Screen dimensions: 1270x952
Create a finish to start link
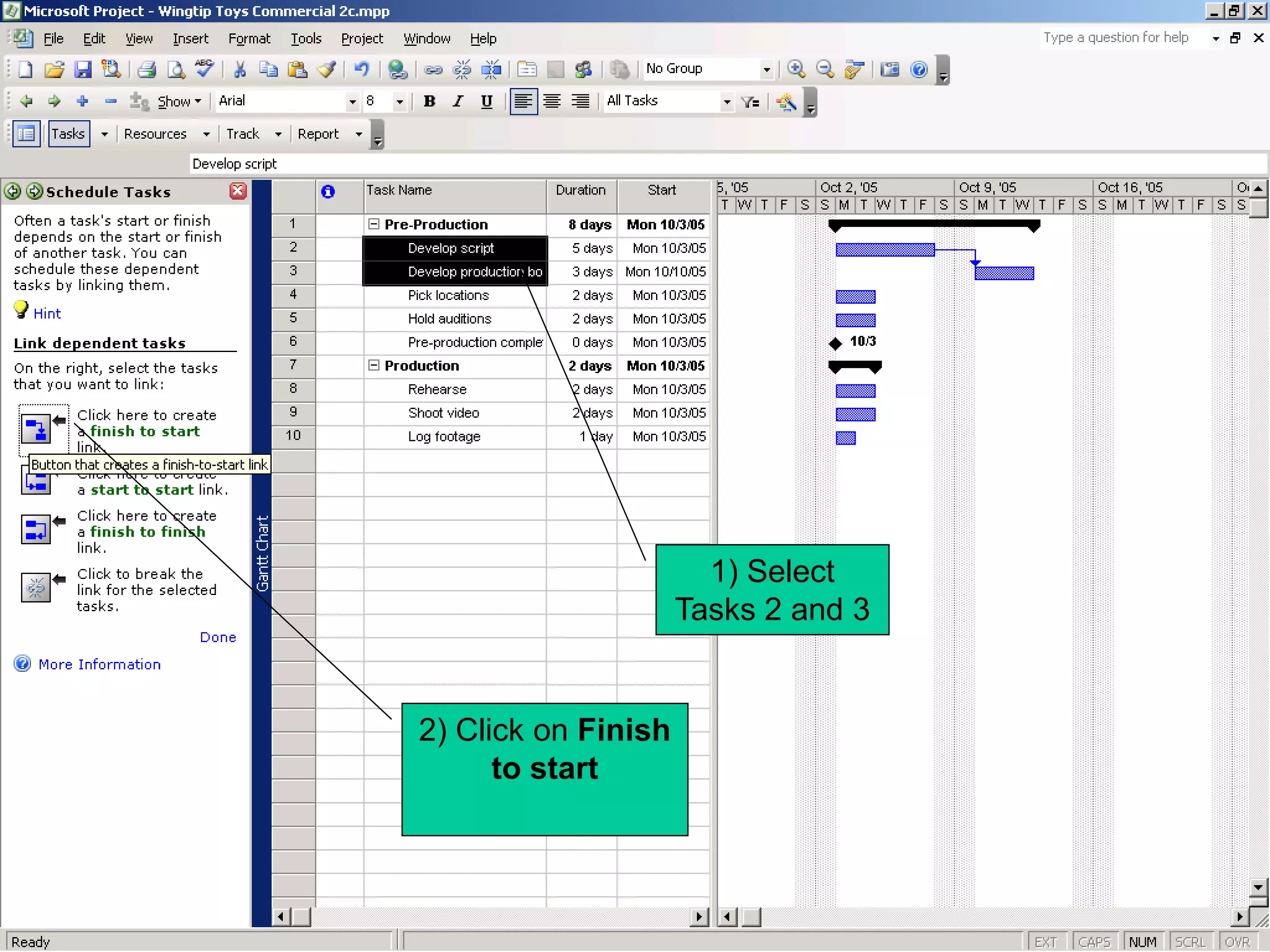36,429
